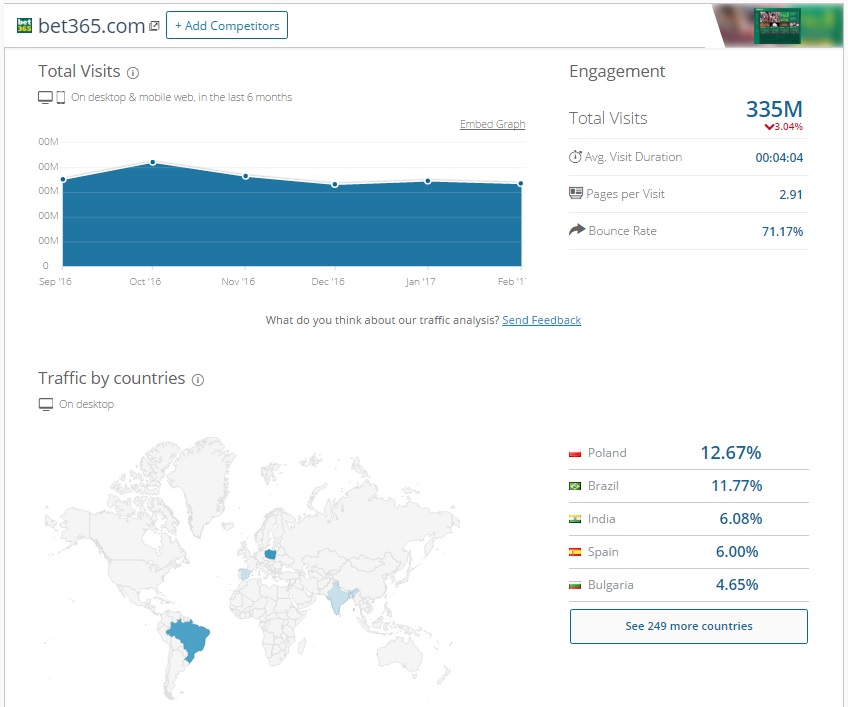Select India on the world map
Image resolution: width=848 pixels, height=707 pixels.
pyautogui.click(x=339, y=598)
